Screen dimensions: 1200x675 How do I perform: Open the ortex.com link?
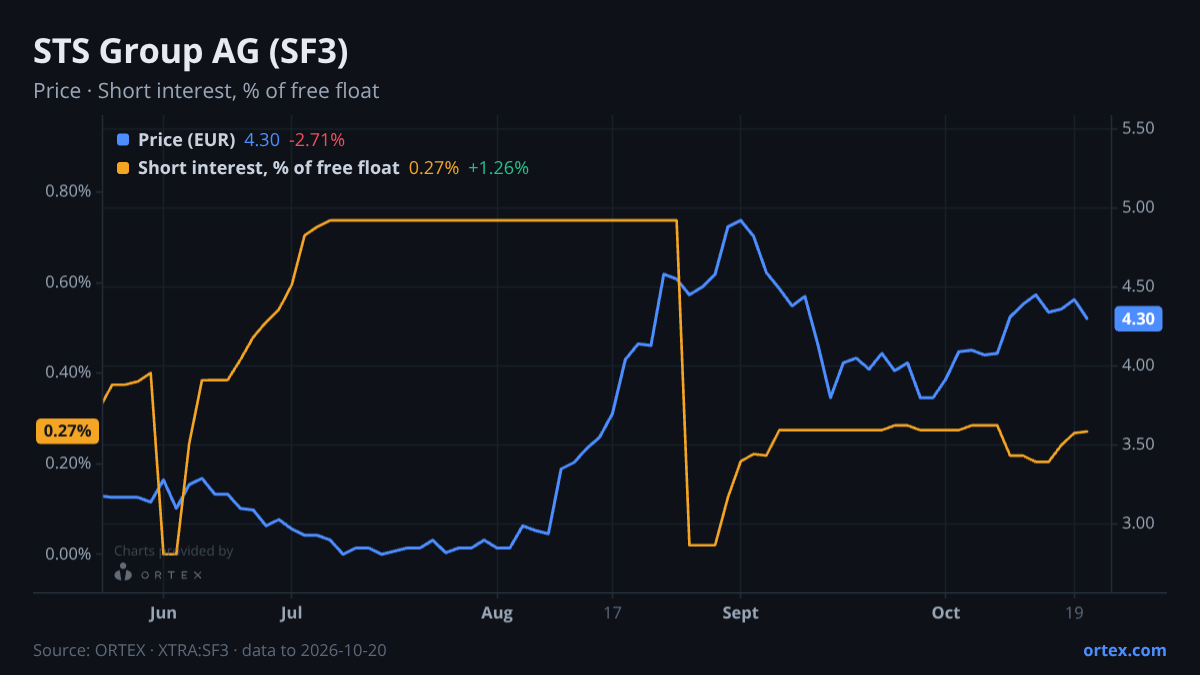point(1125,650)
